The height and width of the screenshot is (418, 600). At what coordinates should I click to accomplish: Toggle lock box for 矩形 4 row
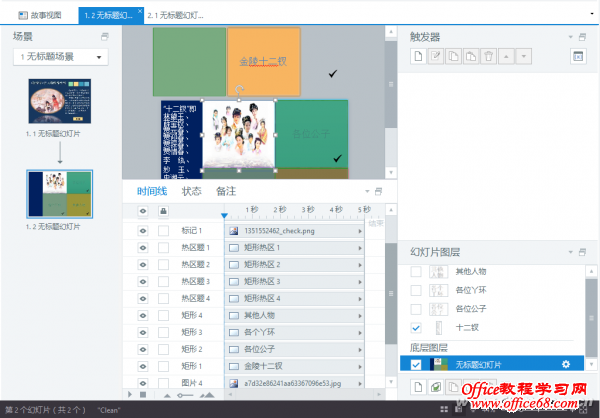pyautogui.click(x=163, y=314)
